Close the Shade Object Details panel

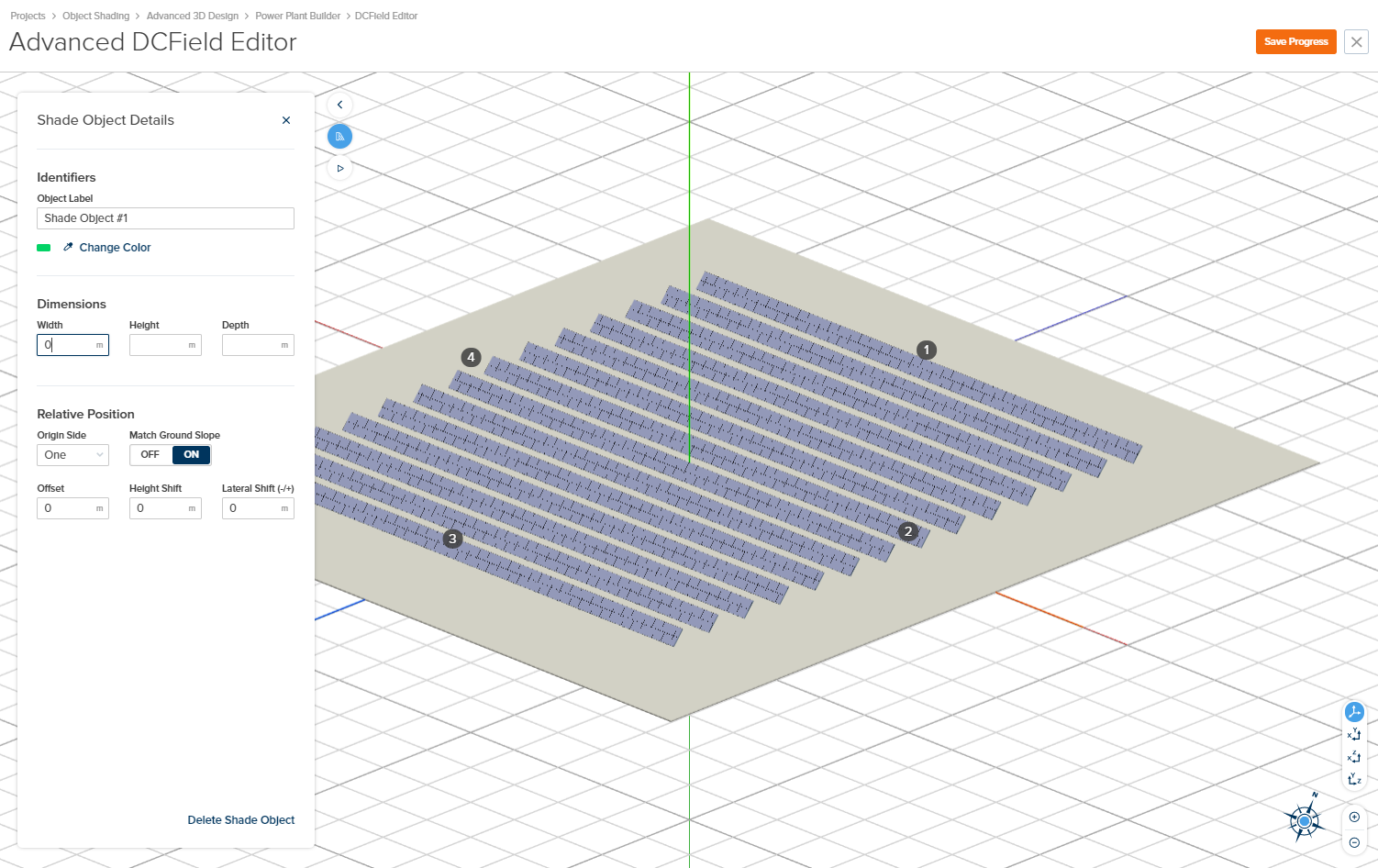(x=286, y=120)
